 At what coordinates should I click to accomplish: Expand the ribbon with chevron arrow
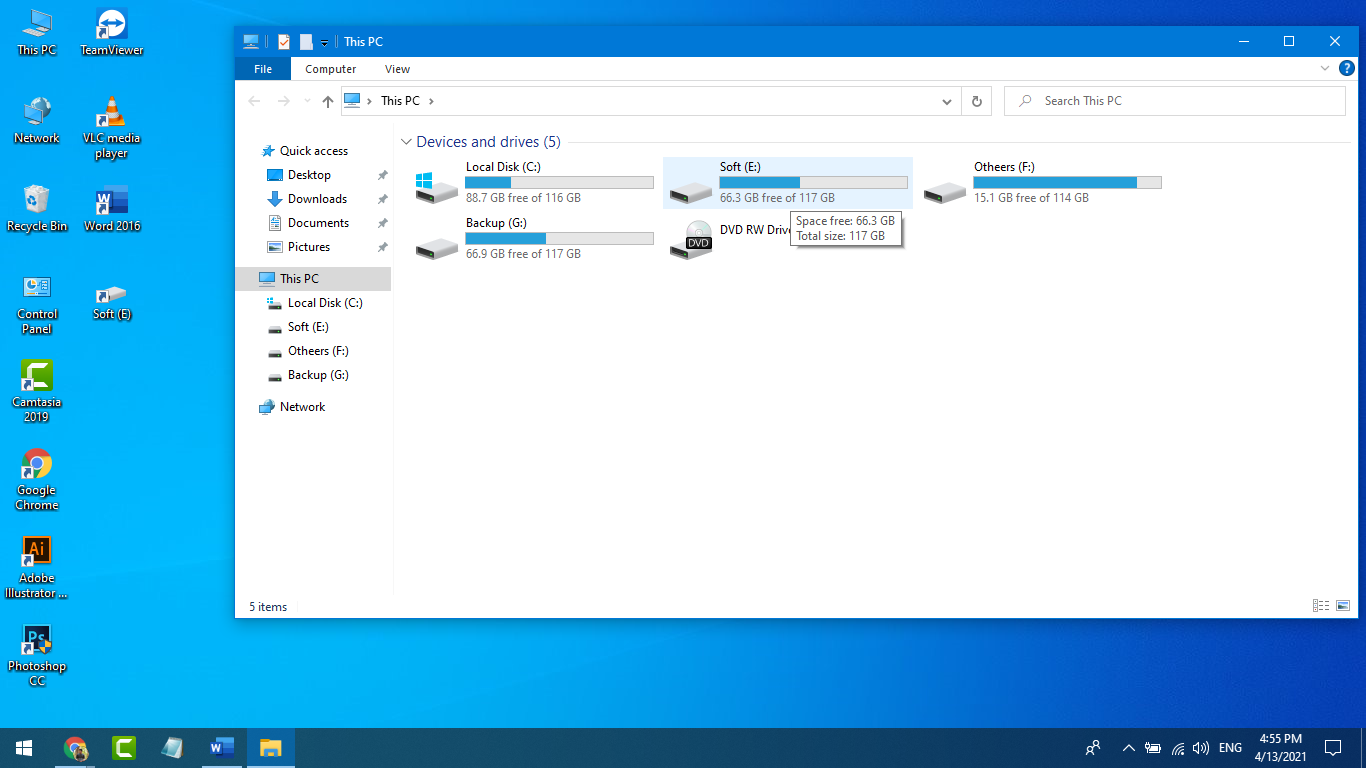1325,69
